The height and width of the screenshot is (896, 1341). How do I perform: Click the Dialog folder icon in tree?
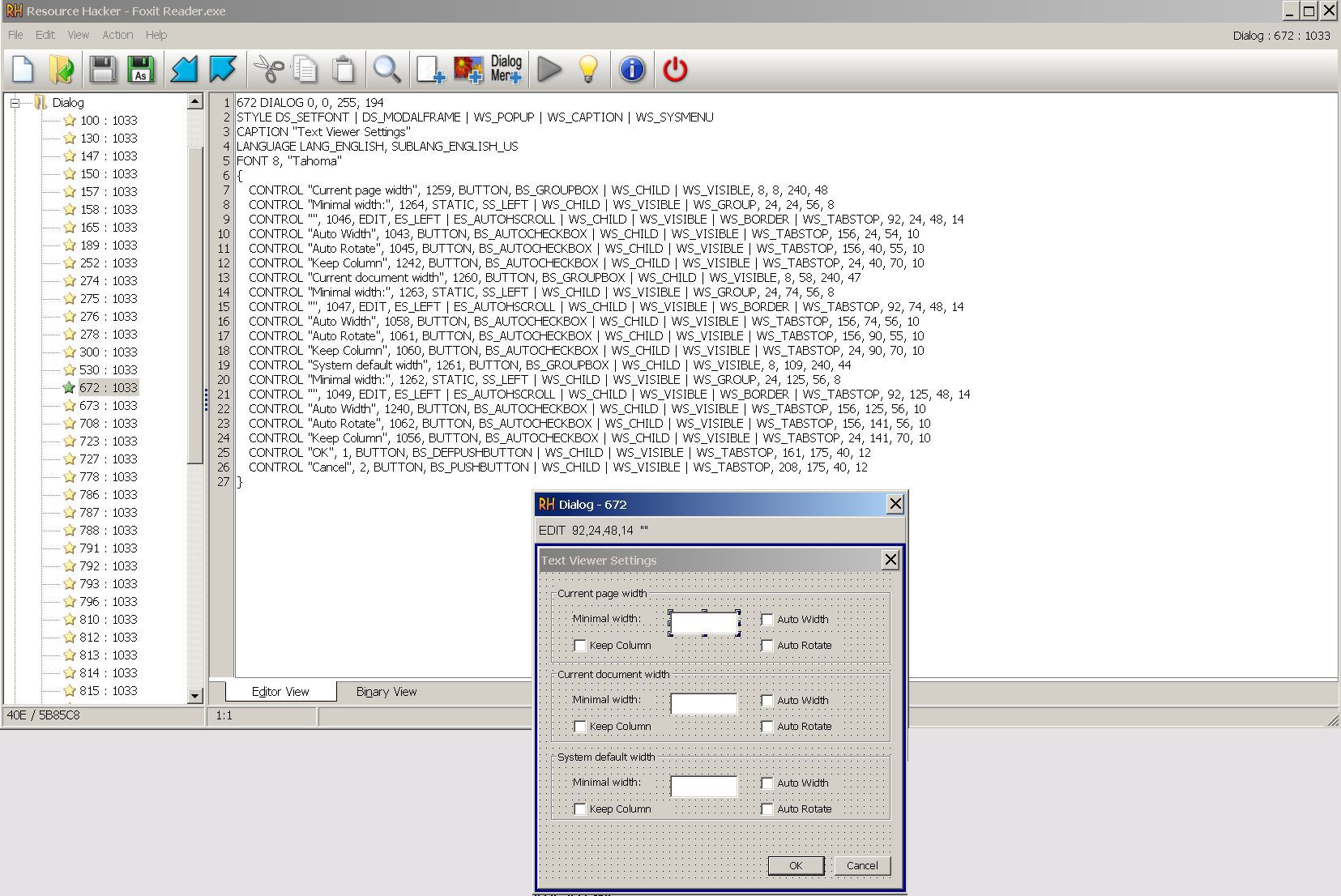(41, 103)
